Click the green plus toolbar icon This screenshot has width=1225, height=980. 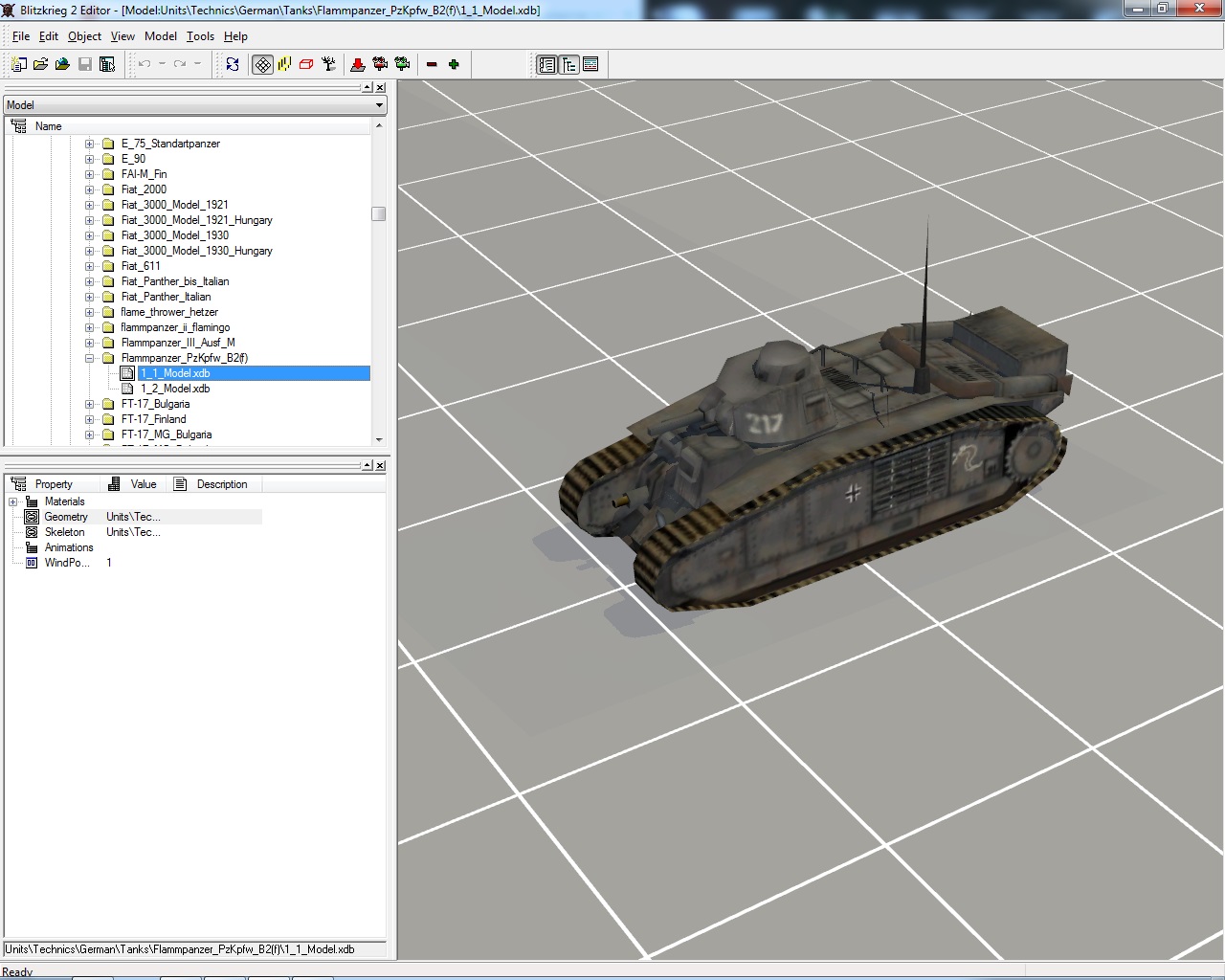pyautogui.click(x=454, y=64)
